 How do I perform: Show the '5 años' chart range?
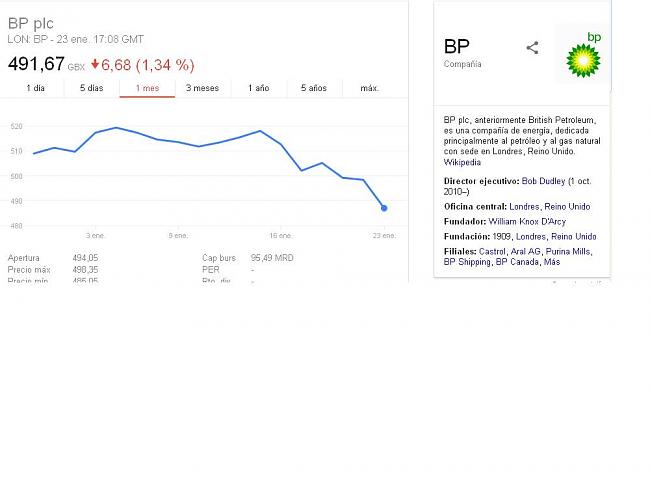coord(314,88)
